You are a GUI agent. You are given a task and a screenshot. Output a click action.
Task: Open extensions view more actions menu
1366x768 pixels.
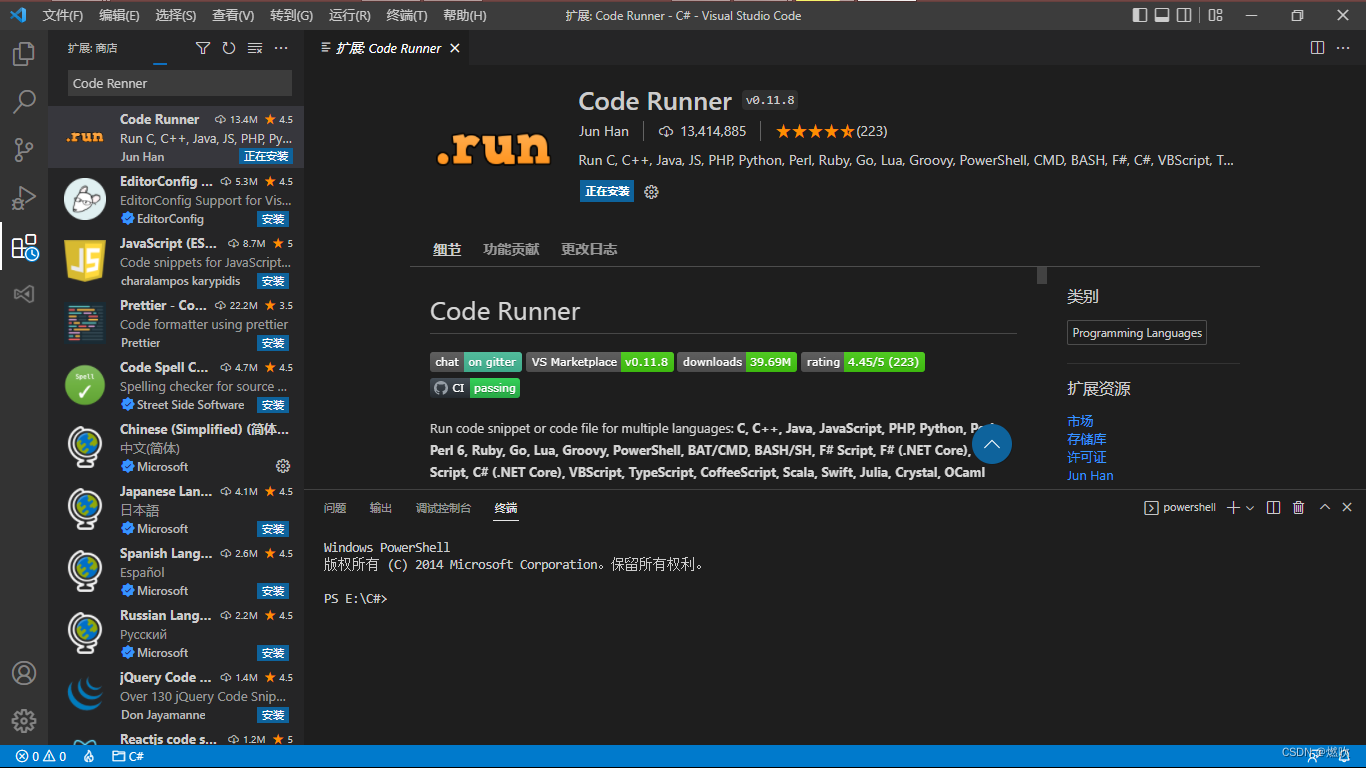[281, 48]
